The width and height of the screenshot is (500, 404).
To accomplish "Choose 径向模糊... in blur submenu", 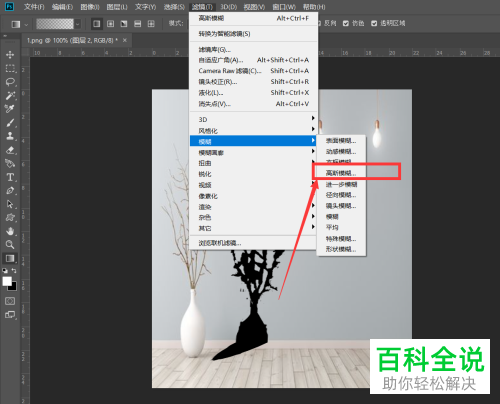I will [x=341, y=195].
